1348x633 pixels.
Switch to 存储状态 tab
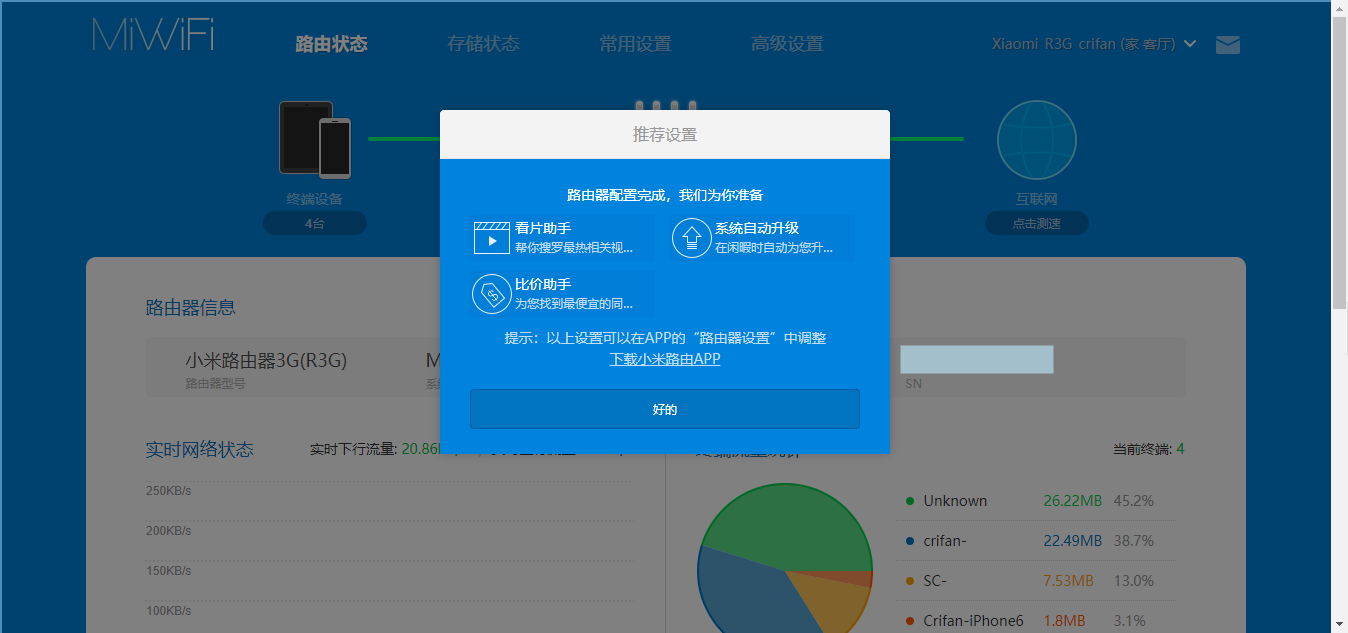(484, 44)
